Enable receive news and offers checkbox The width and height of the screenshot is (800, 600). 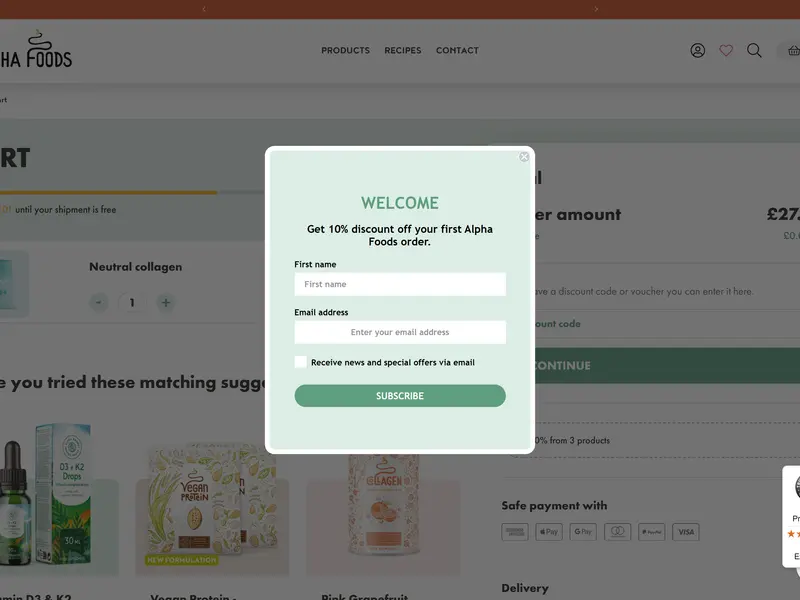pos(301,362)
